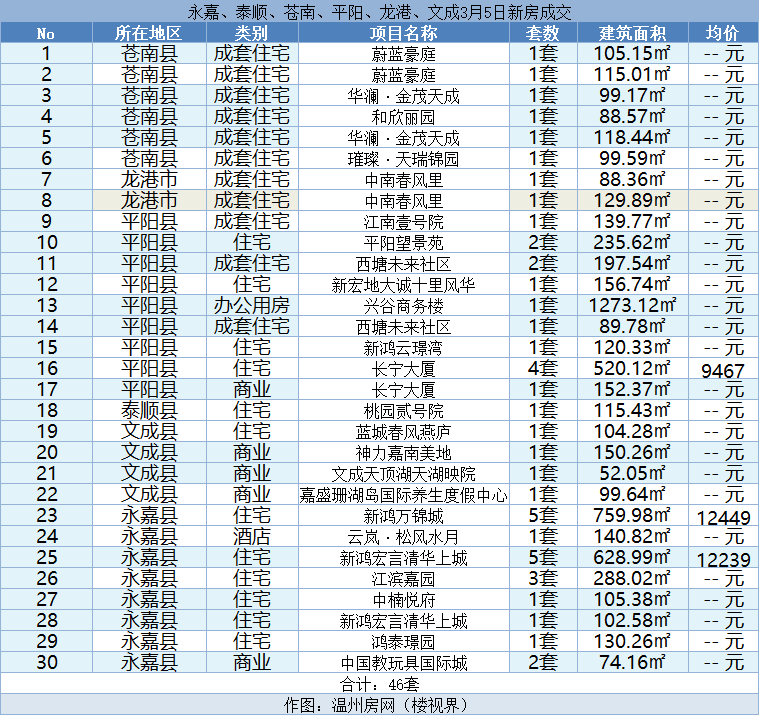
Task: Select the 办公用房 category cell
Action: (252, 305)
